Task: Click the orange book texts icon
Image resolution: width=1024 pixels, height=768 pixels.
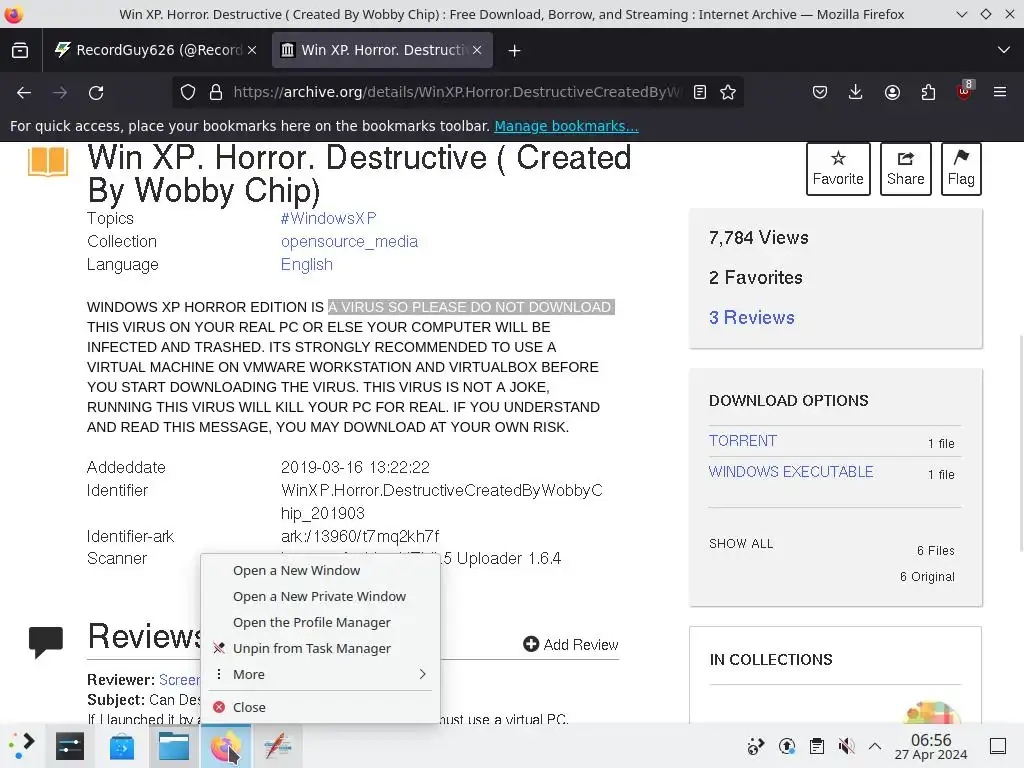Action: pyautogui.click(x=48, y=162)
